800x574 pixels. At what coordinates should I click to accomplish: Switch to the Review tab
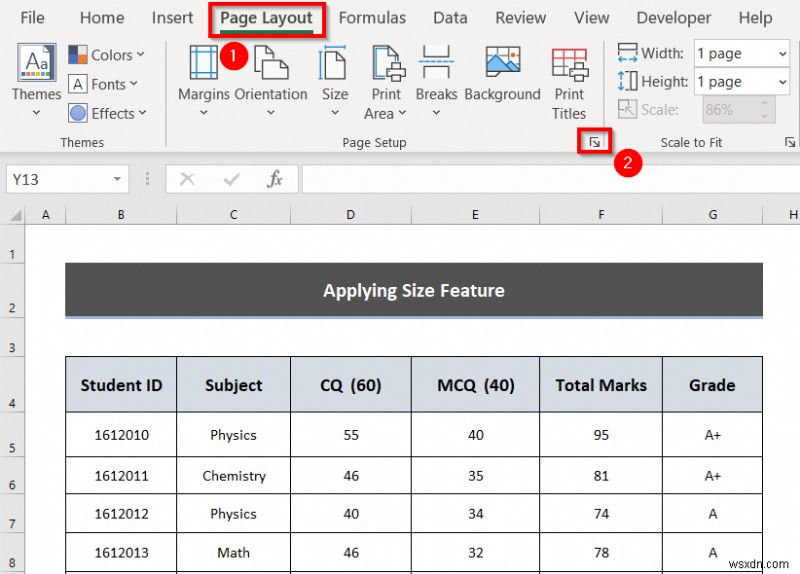[520, 18]
